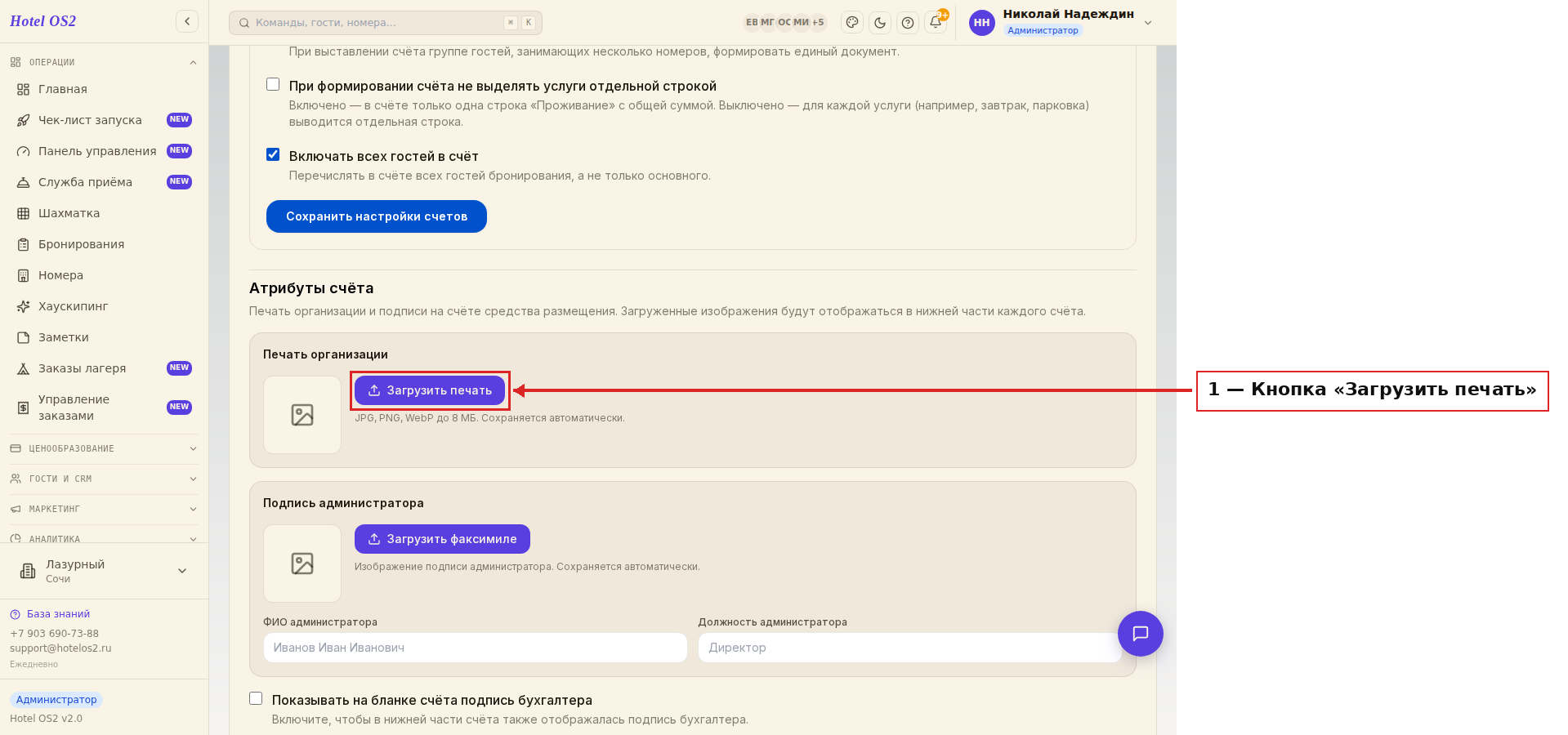Click 'Загрузить печать' upload button
Screen dimensions: 1568x735
point(430,390)
